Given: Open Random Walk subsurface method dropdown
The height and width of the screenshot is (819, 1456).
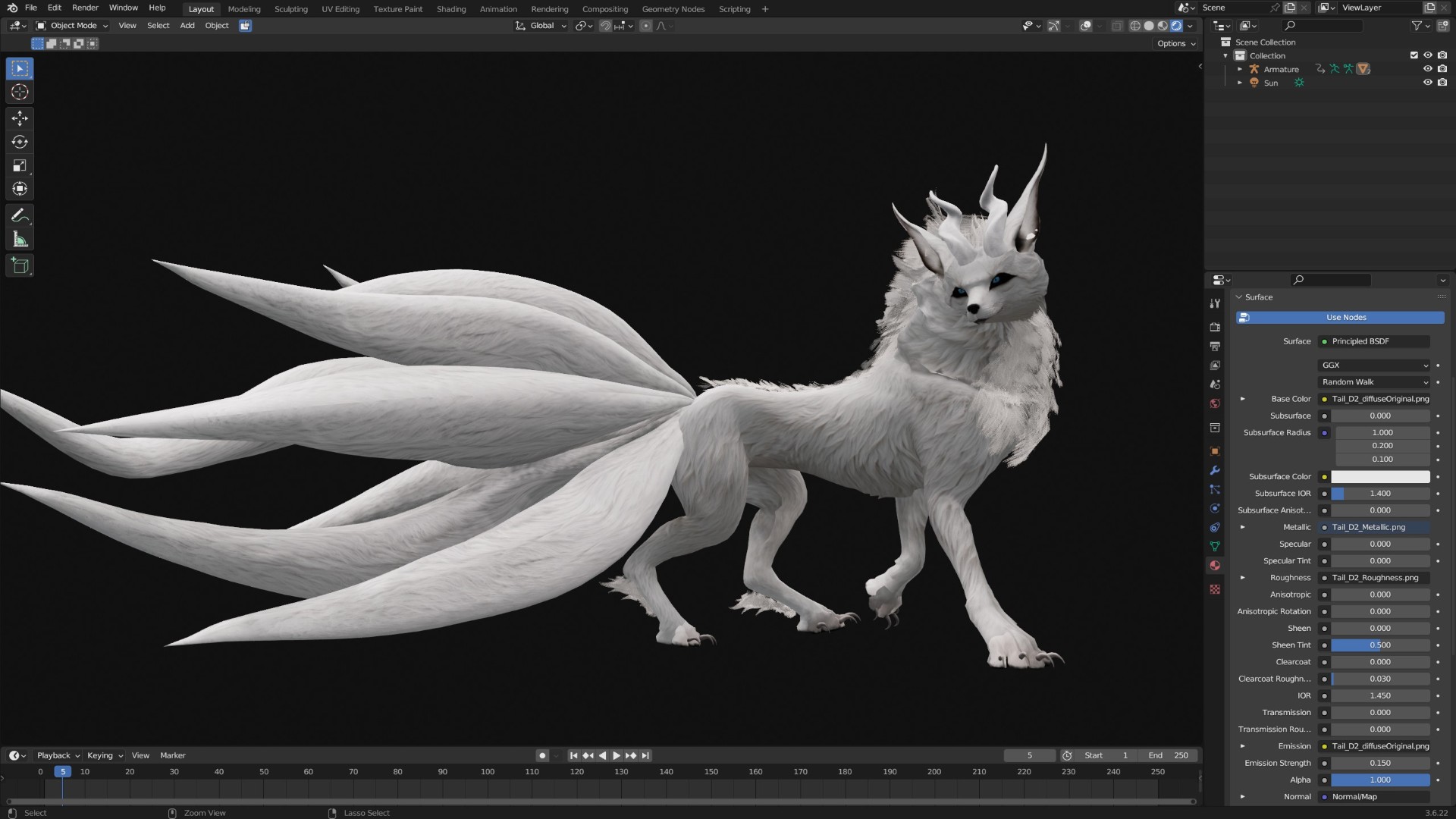Looking at the screenshot, I should [1374, 382].
